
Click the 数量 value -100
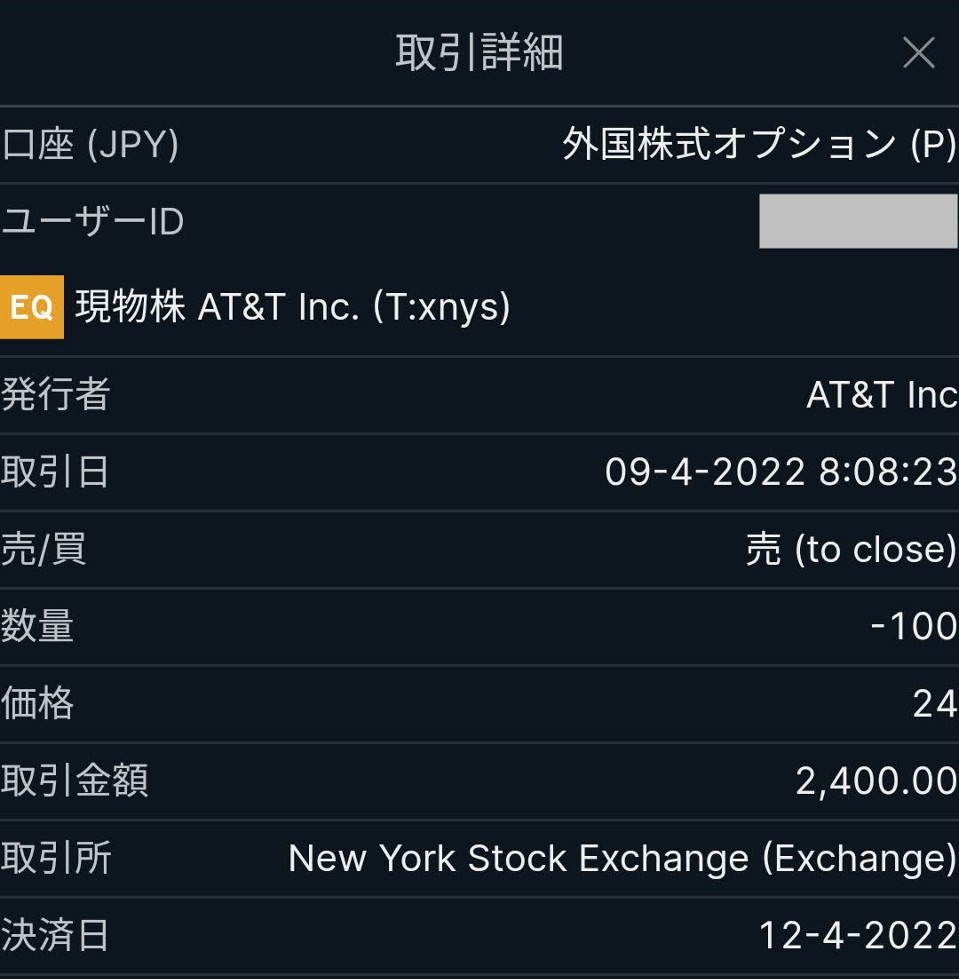[913, 626]
